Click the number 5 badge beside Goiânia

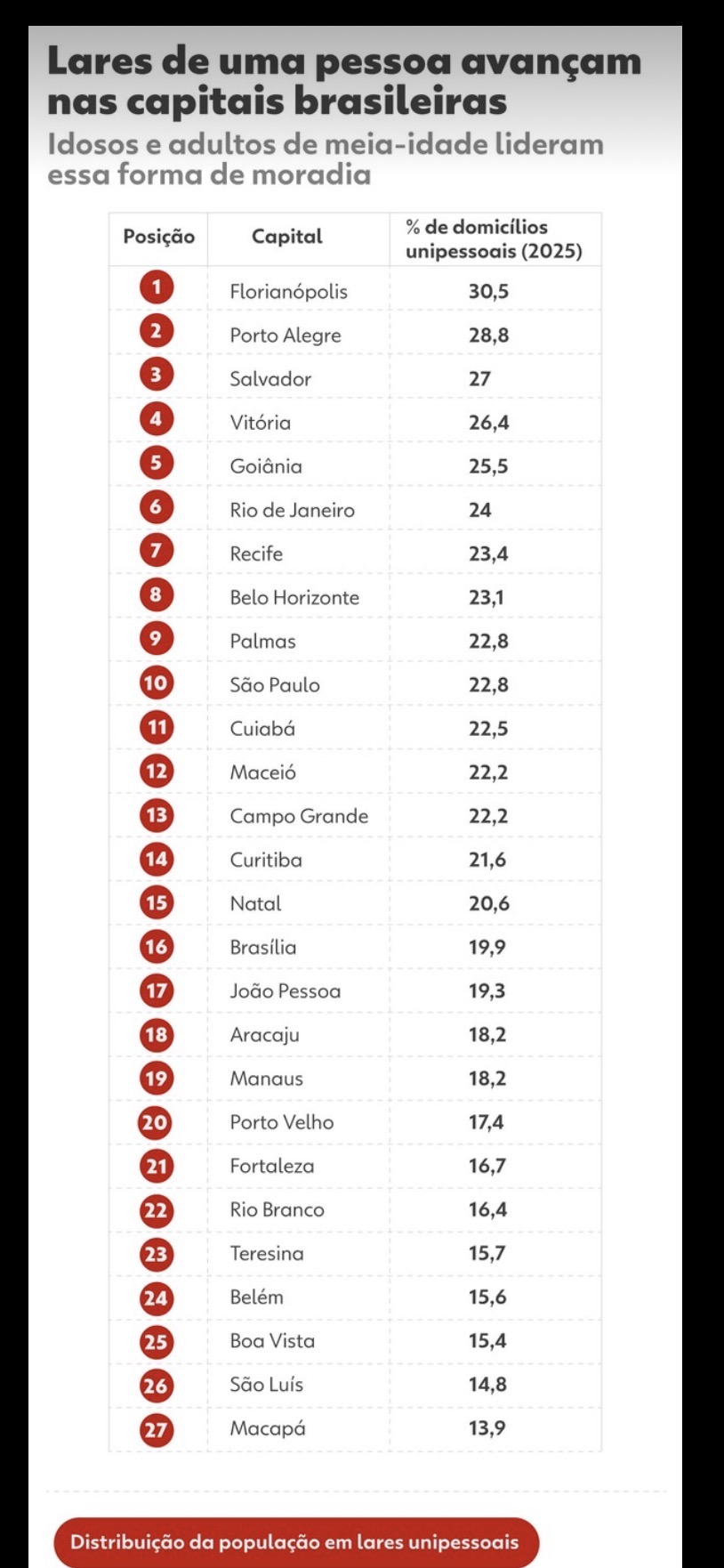click(x=157, y=463)
